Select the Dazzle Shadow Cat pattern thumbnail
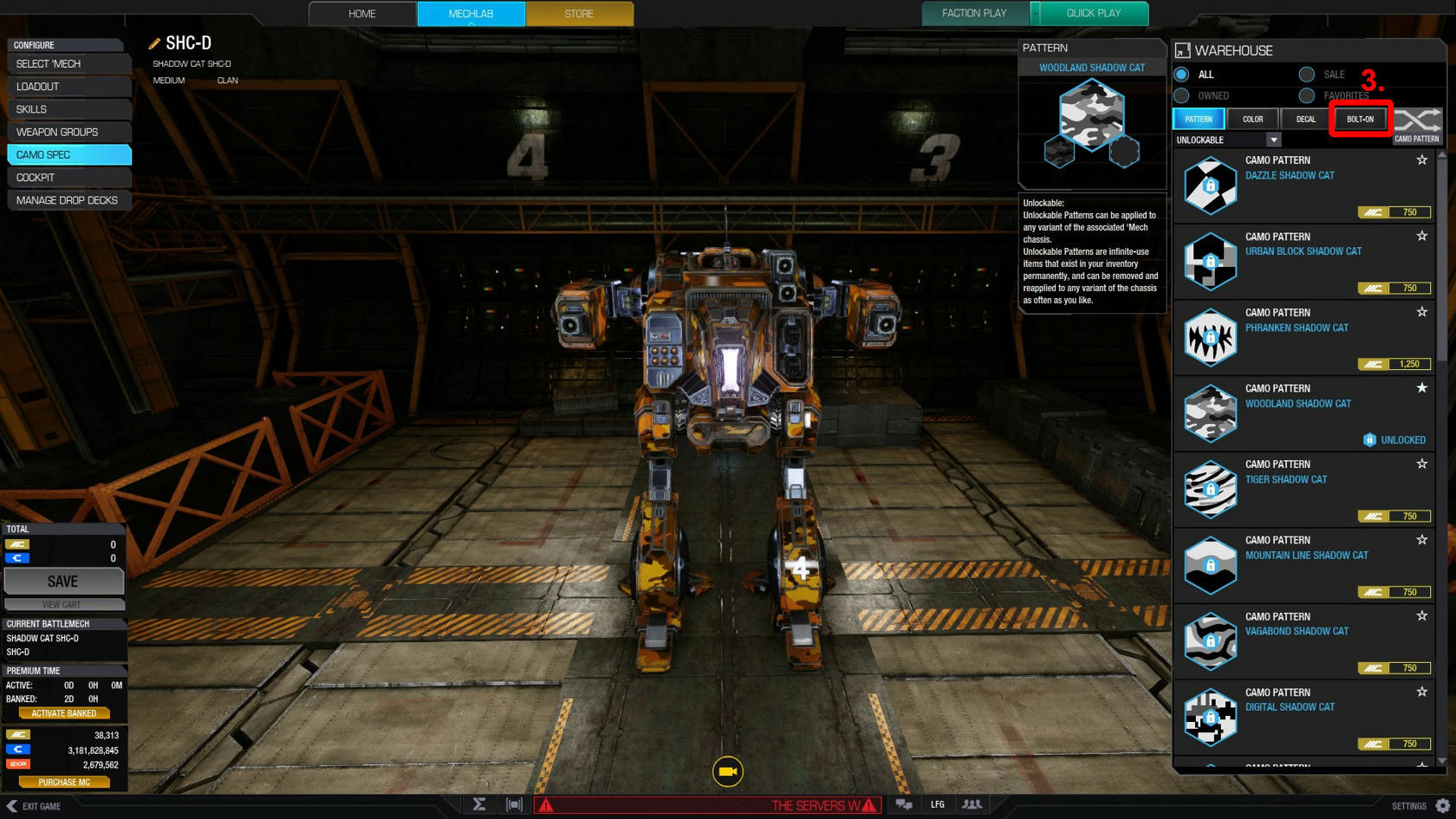This screenshot has height=819, width=1456. [1210, 185]
